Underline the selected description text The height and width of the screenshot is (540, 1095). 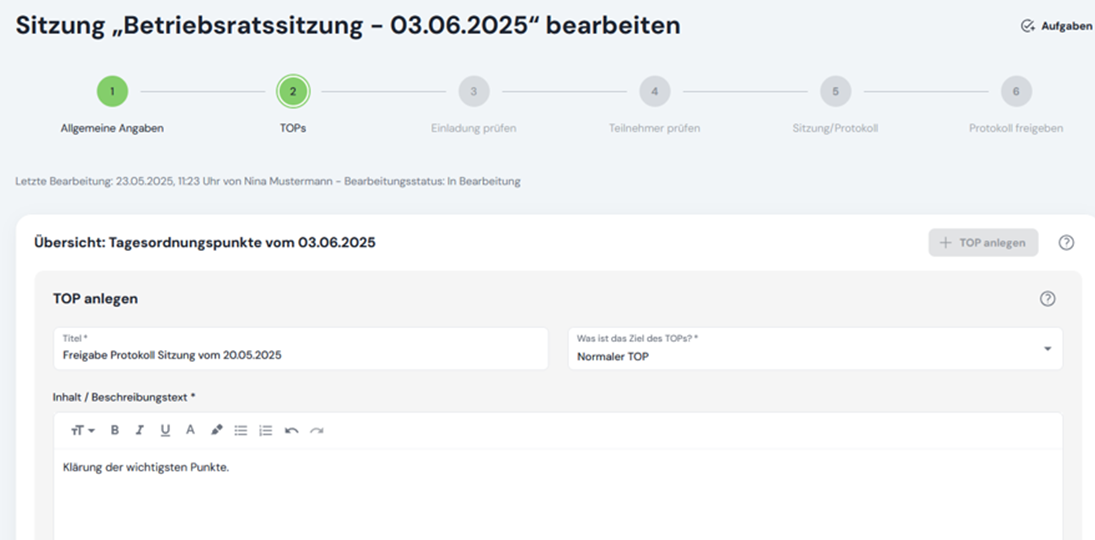165,430
